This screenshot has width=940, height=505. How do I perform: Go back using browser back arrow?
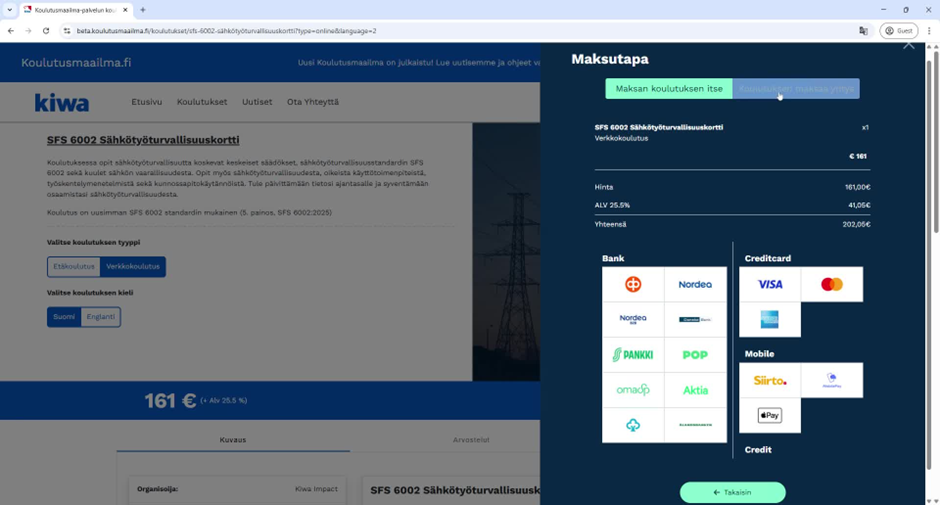coord(11,31)
